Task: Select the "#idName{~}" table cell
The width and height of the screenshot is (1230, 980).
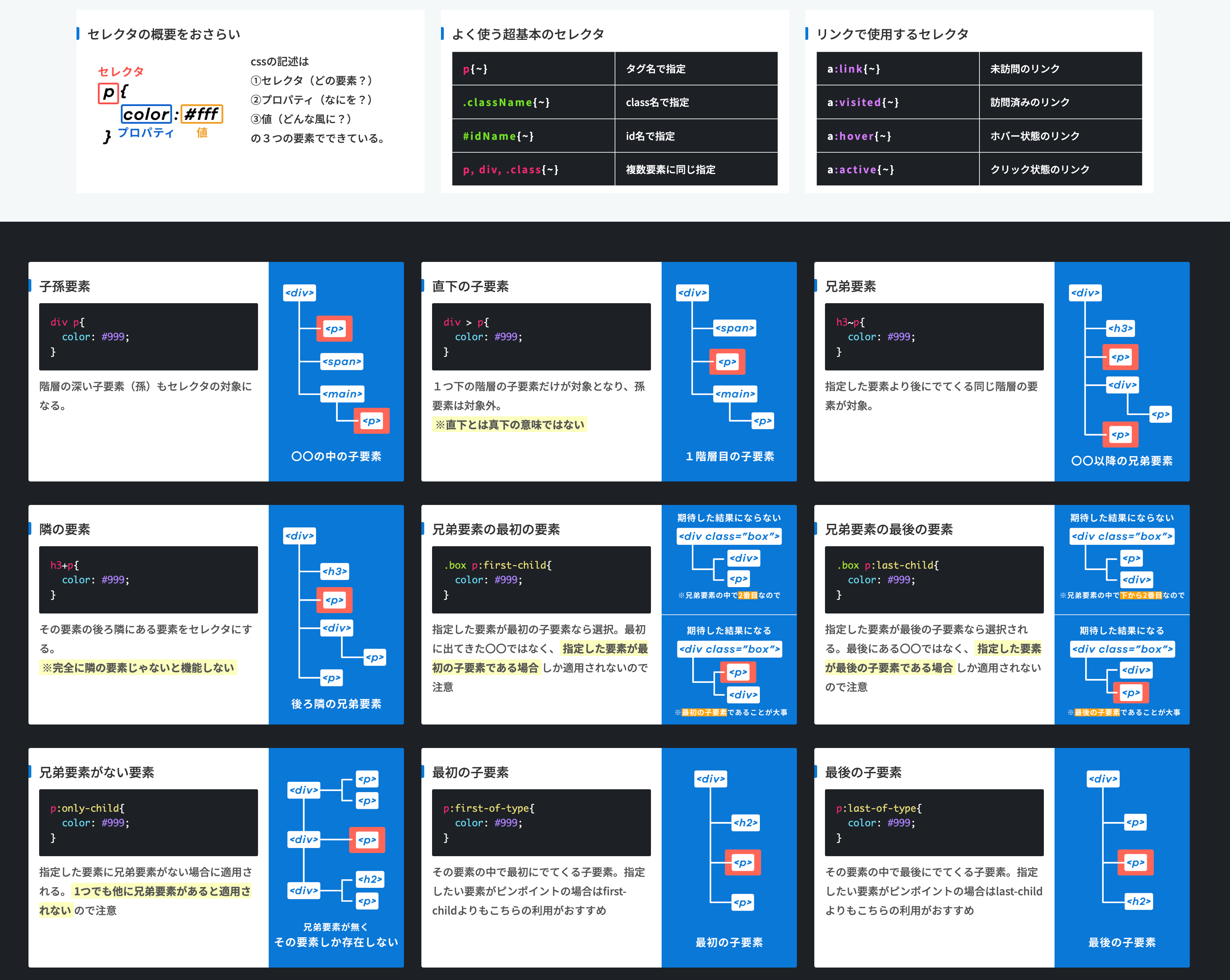Action: 533,136
